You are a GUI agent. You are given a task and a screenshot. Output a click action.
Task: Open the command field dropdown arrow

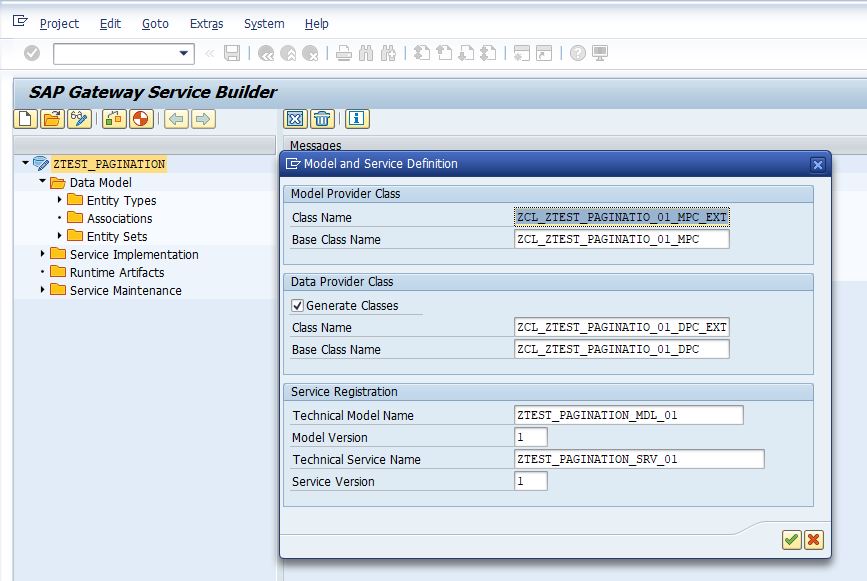184,54
